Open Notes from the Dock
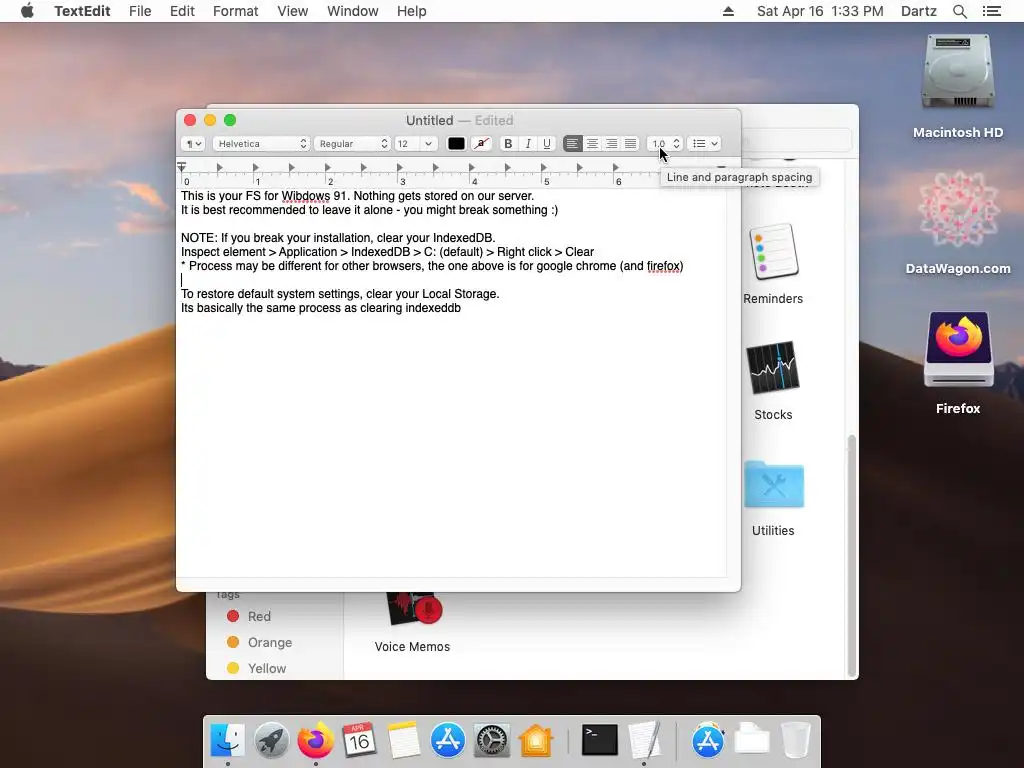1024x768 pixels. (x=404, y=741)
